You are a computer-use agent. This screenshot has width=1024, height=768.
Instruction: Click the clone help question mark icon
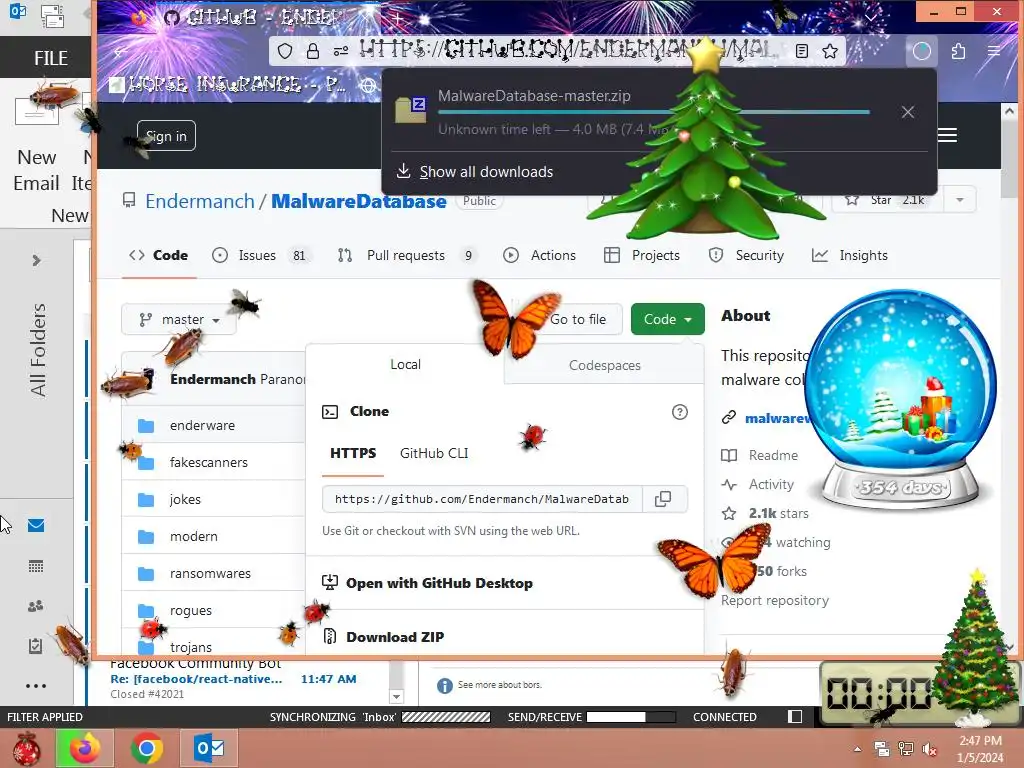(679, 412)
